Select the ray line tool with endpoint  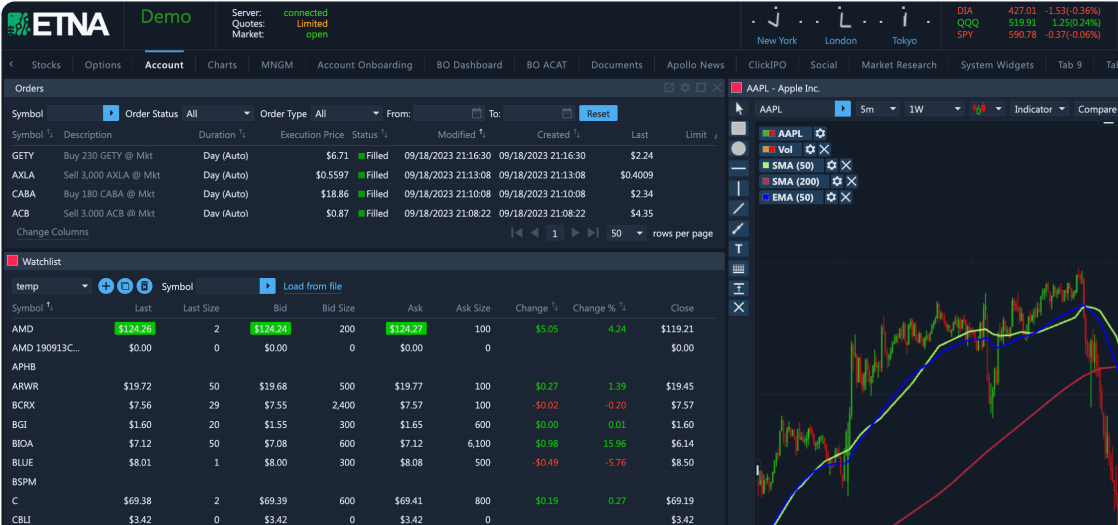click(739, 228)
